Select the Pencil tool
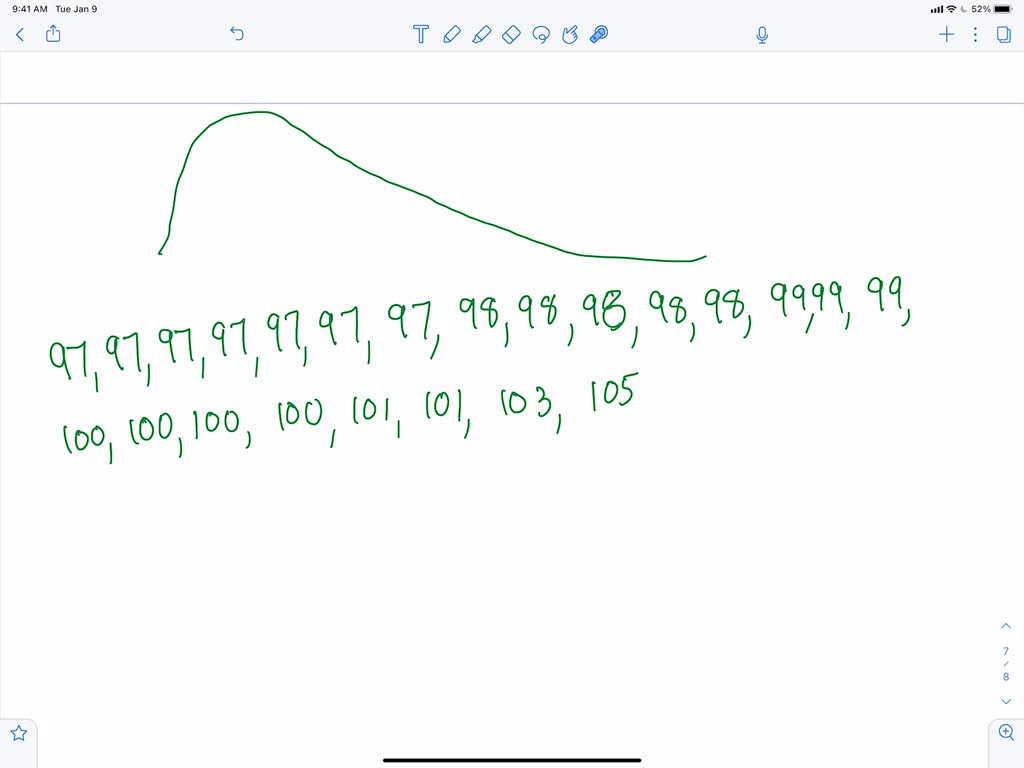Image resolution: width=1024 pixels, height=768 pixels. coord(451,34)
